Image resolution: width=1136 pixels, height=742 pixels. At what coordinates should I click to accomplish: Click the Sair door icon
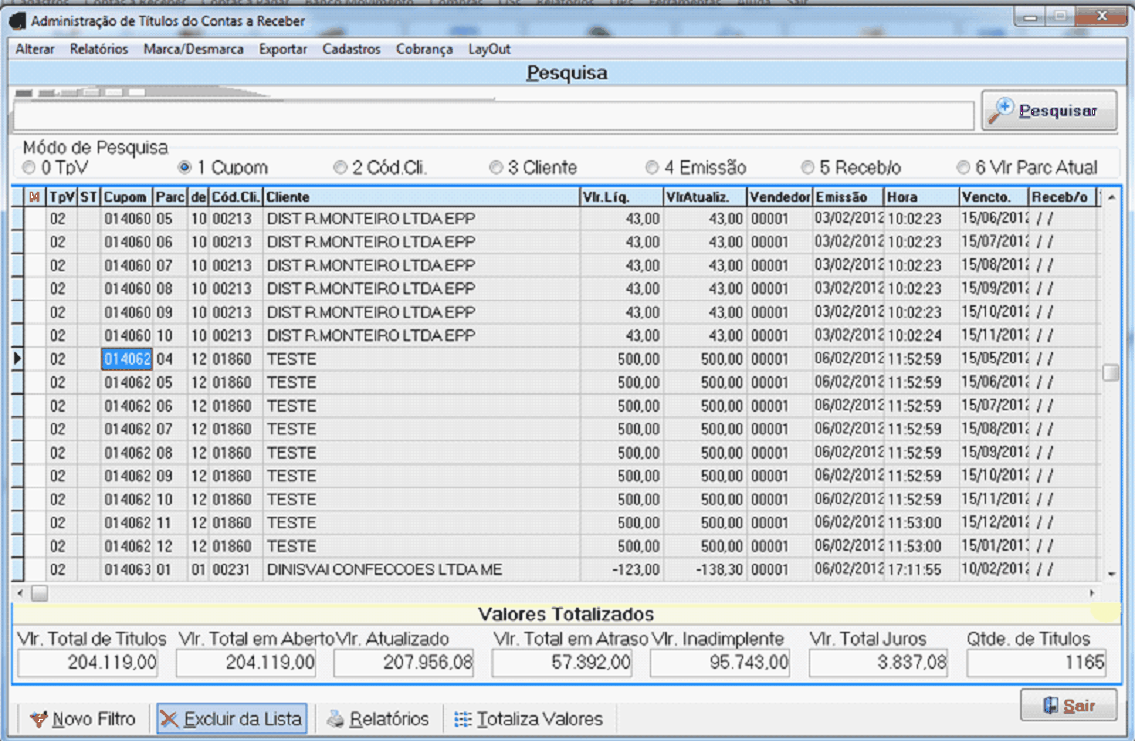pos(1050,705)
